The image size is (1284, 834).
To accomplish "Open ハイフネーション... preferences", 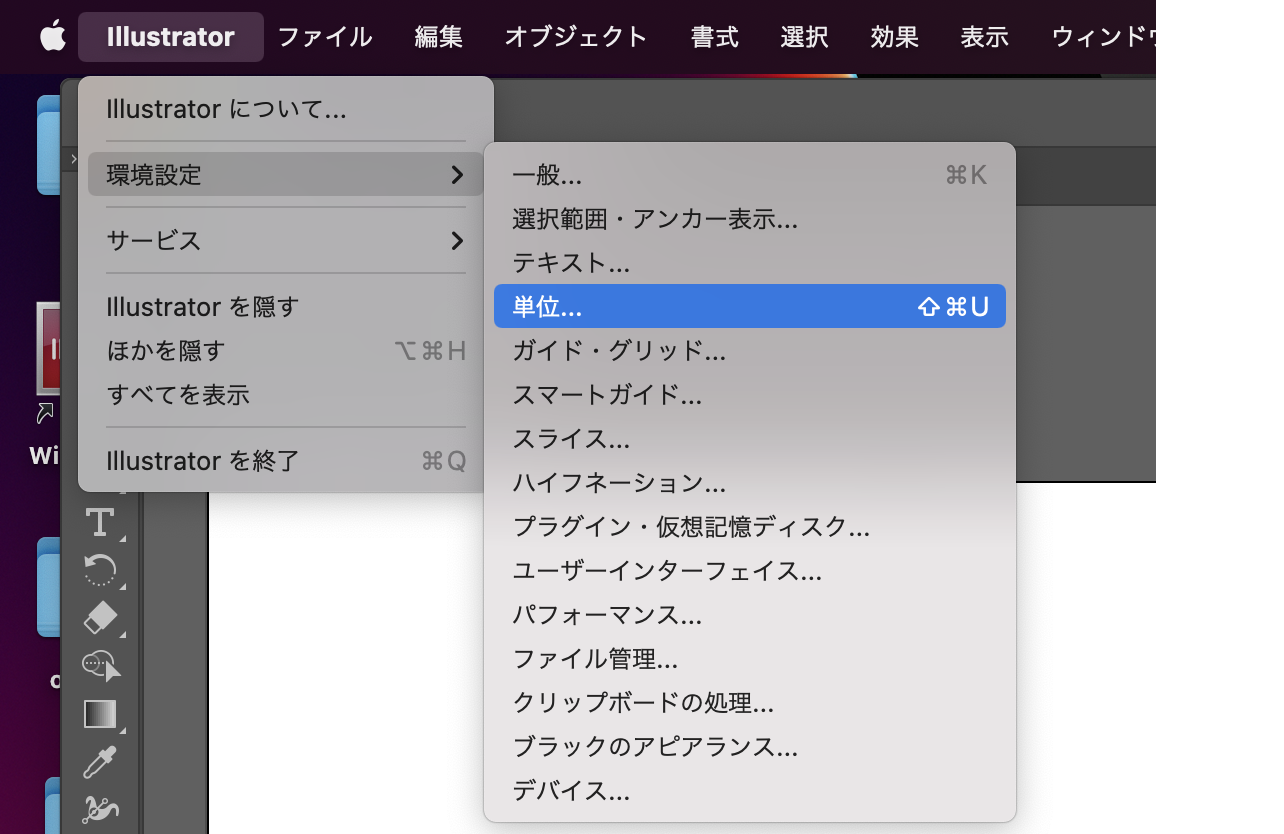I will (x=750, y=483).
